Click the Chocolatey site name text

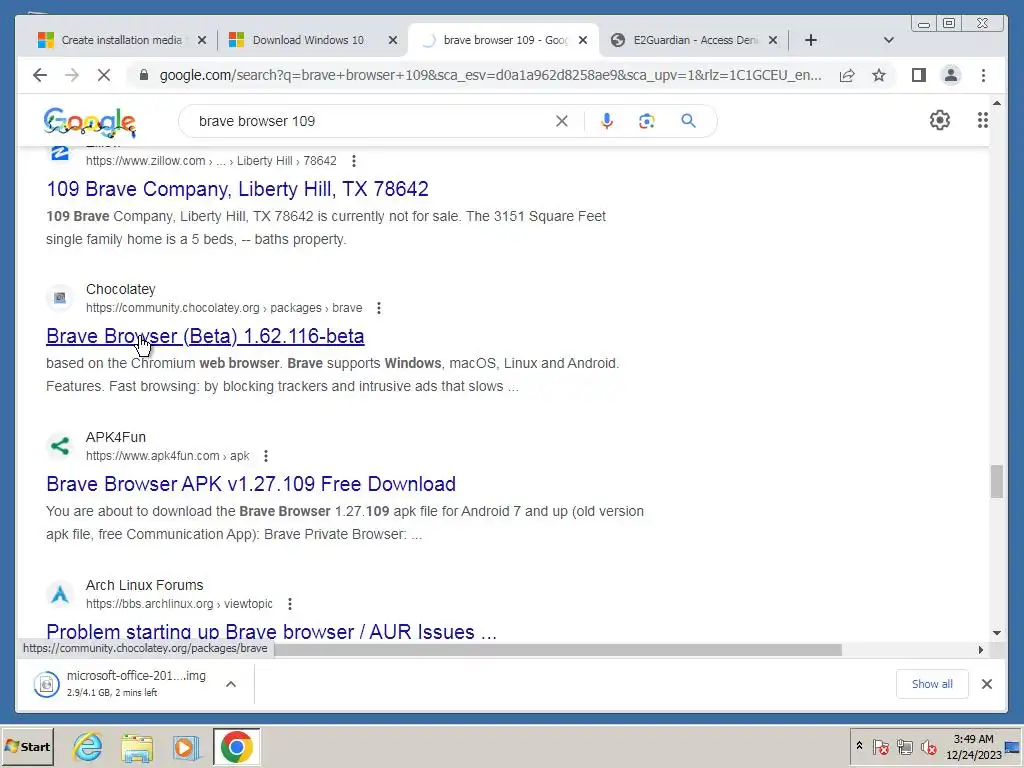(121, 289)
